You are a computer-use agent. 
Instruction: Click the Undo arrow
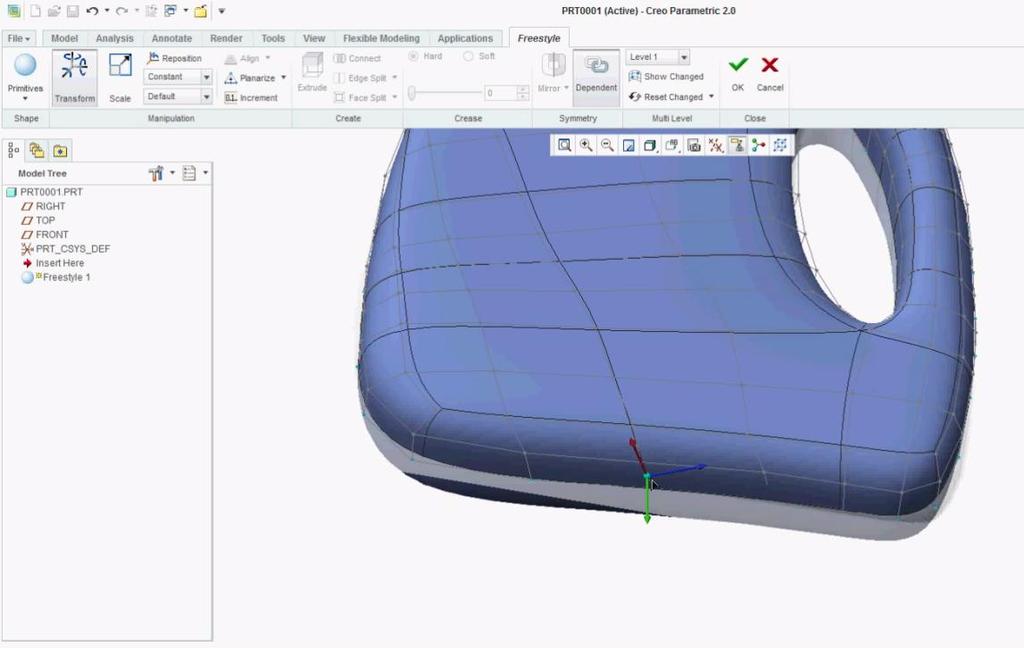92,10
